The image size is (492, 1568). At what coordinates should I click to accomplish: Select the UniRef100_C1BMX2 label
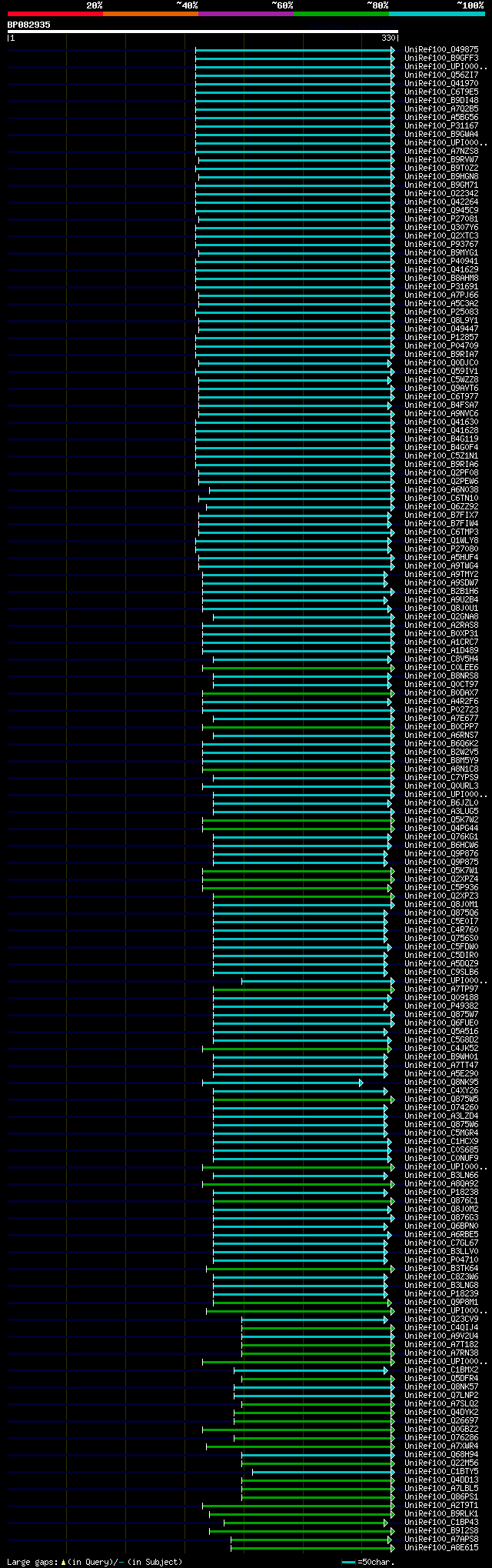441,1369
